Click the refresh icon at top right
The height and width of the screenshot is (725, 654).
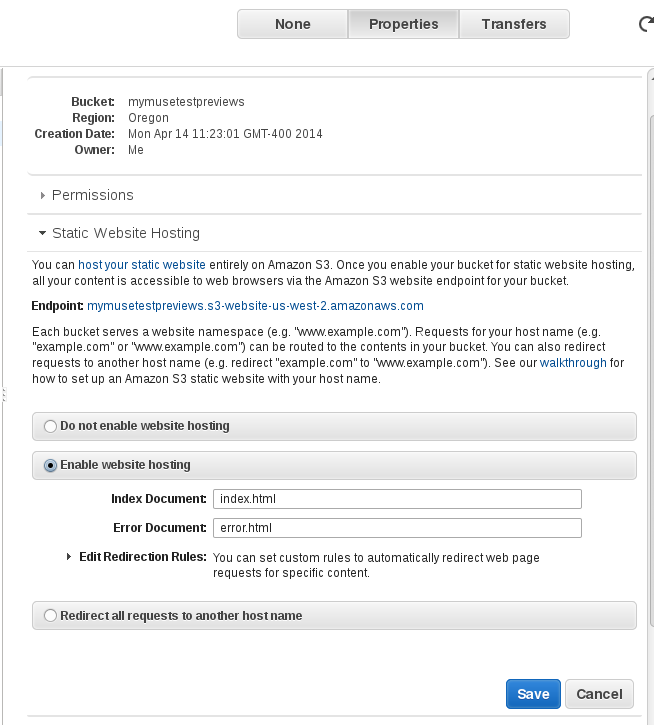(x=645, y=24)
